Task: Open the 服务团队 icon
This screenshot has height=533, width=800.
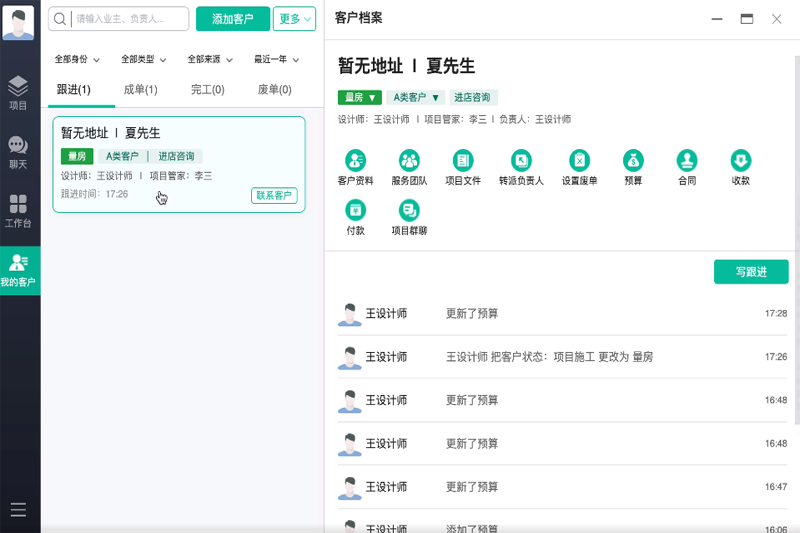Action: 409,160
